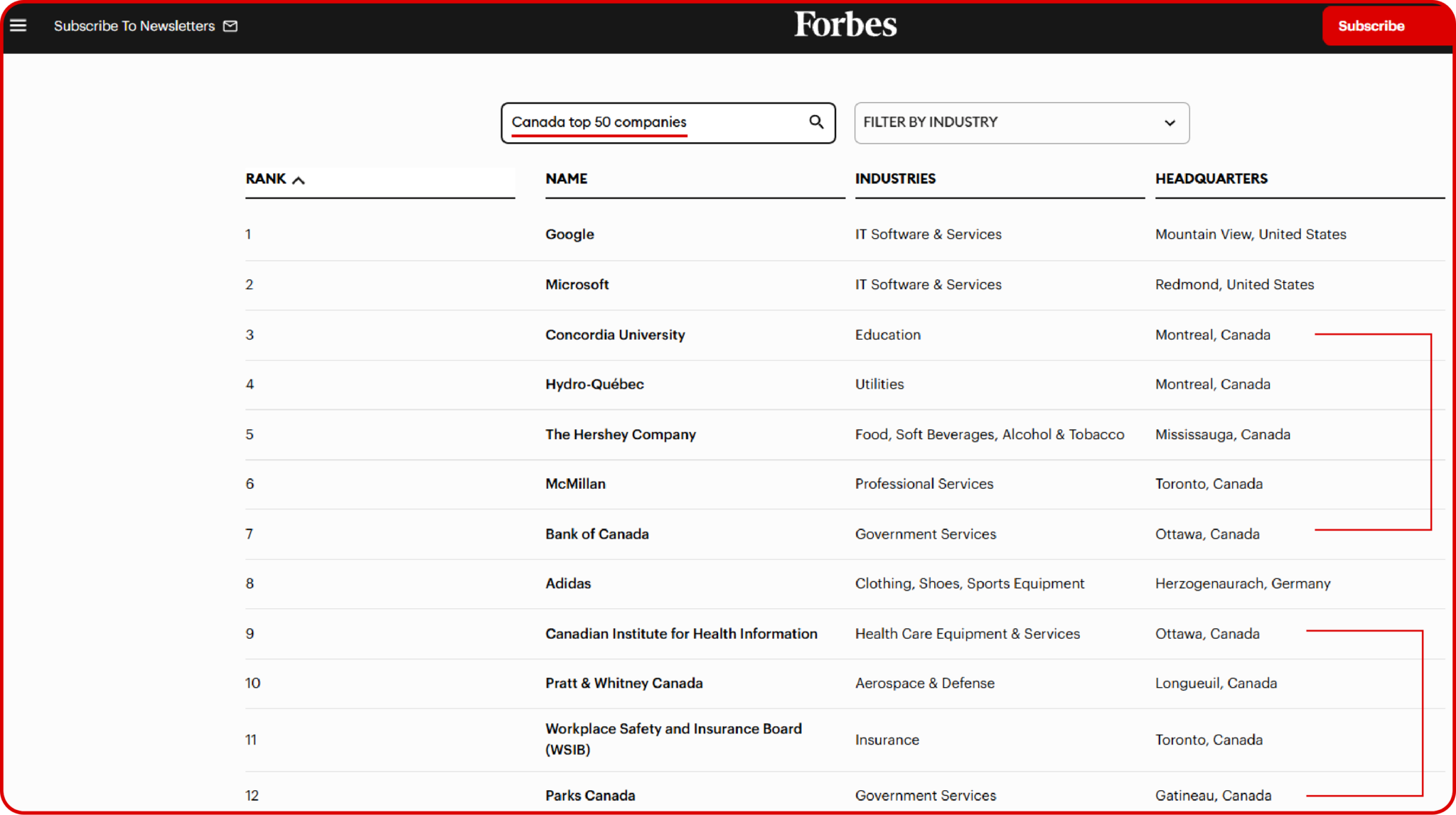The width and height of the screenshot is (1456, 815).
Task: Click the Utilities industry cell
Action: point(879,384)
